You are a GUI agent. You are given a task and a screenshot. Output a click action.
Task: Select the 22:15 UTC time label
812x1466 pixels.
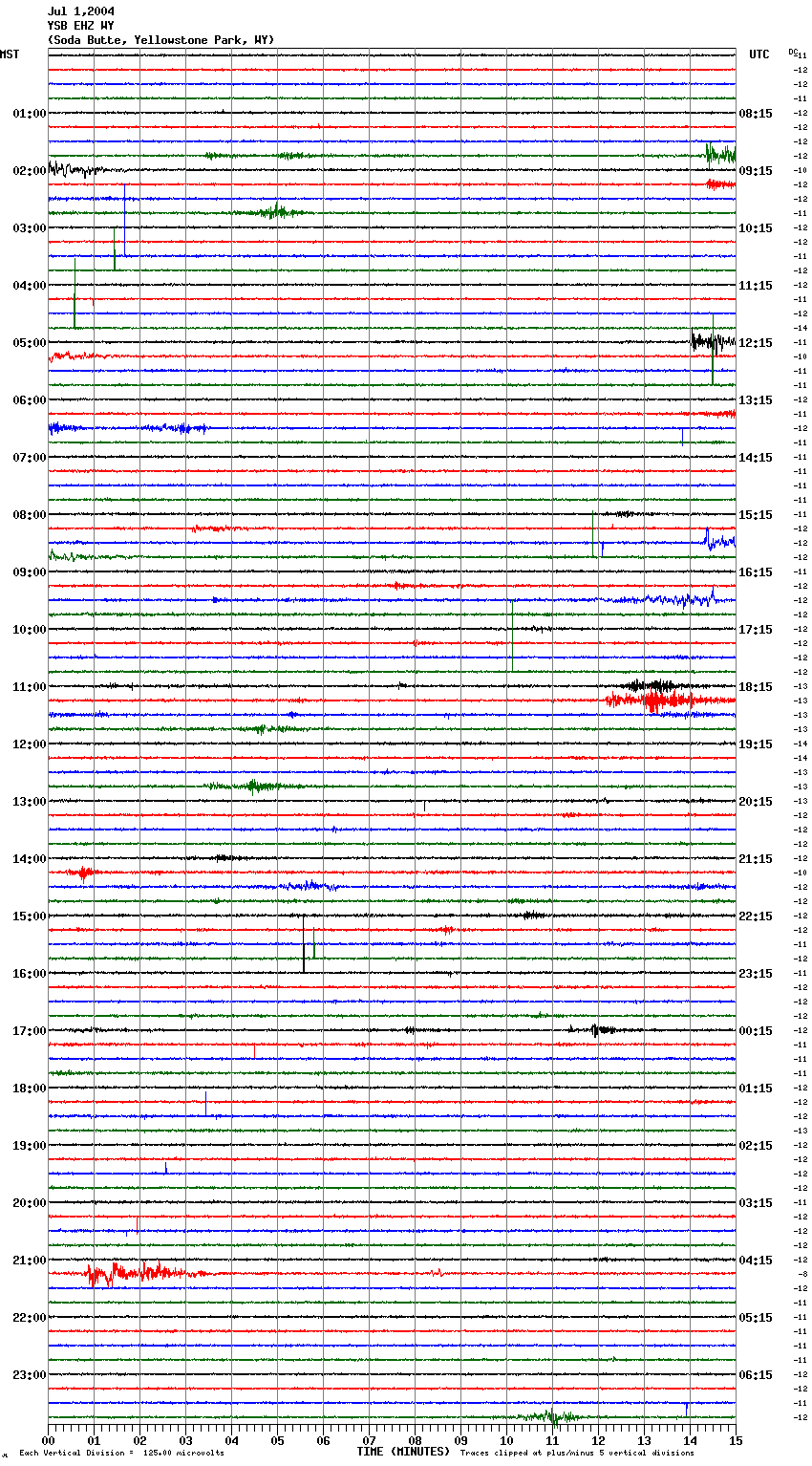[756, 916]
